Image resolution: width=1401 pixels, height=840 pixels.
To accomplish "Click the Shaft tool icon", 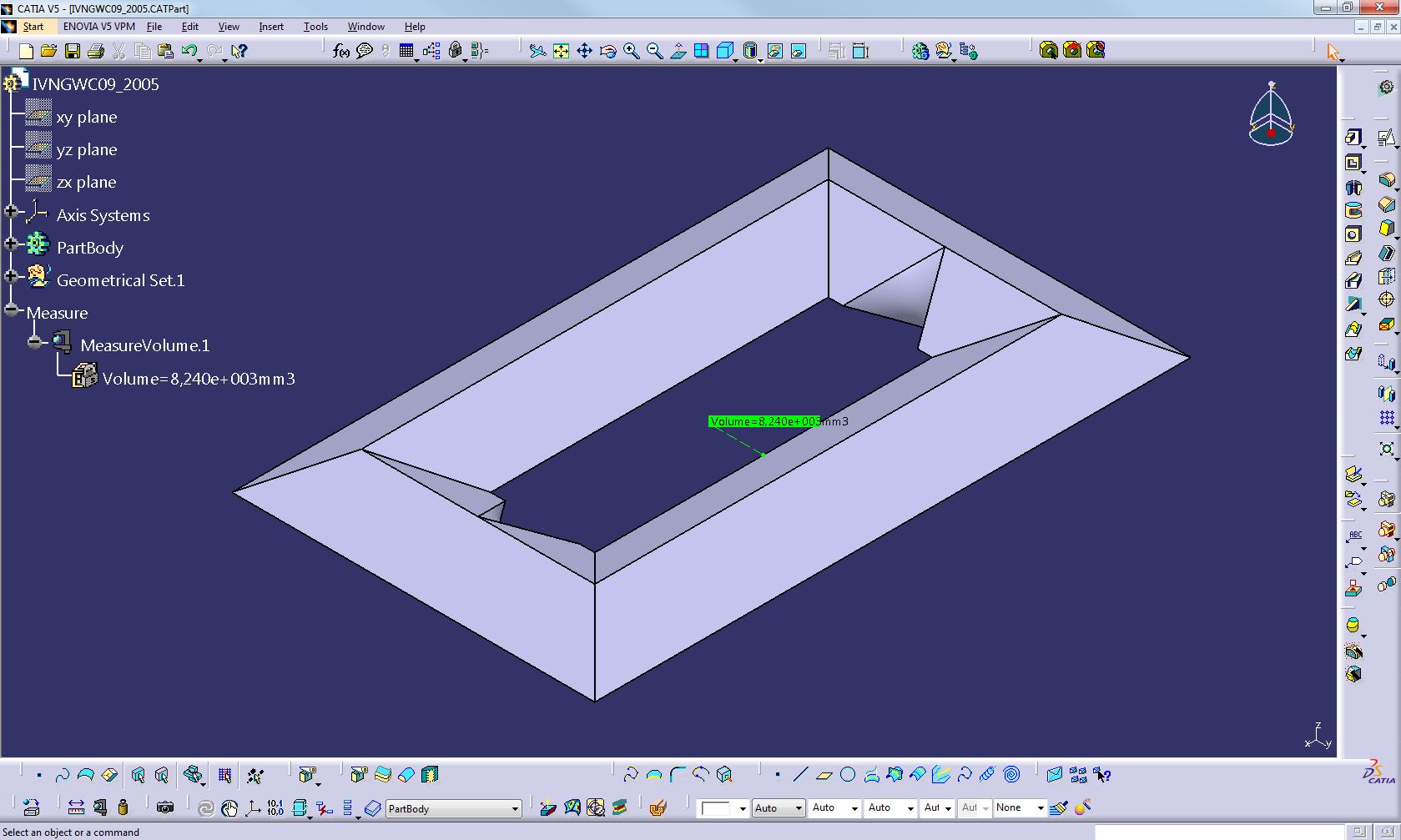I will pos(1353,187).
